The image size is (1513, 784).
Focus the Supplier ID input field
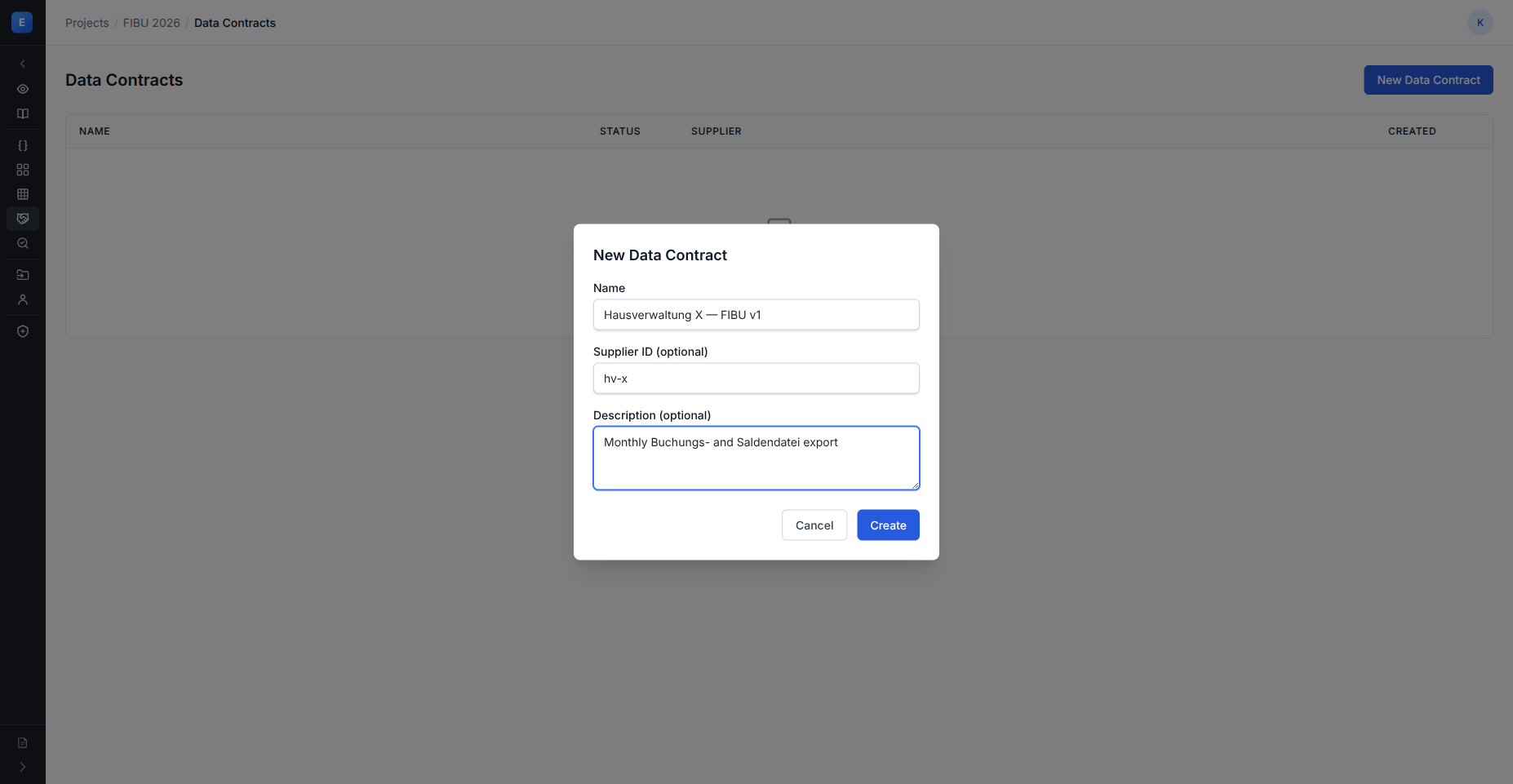(756, 379)
